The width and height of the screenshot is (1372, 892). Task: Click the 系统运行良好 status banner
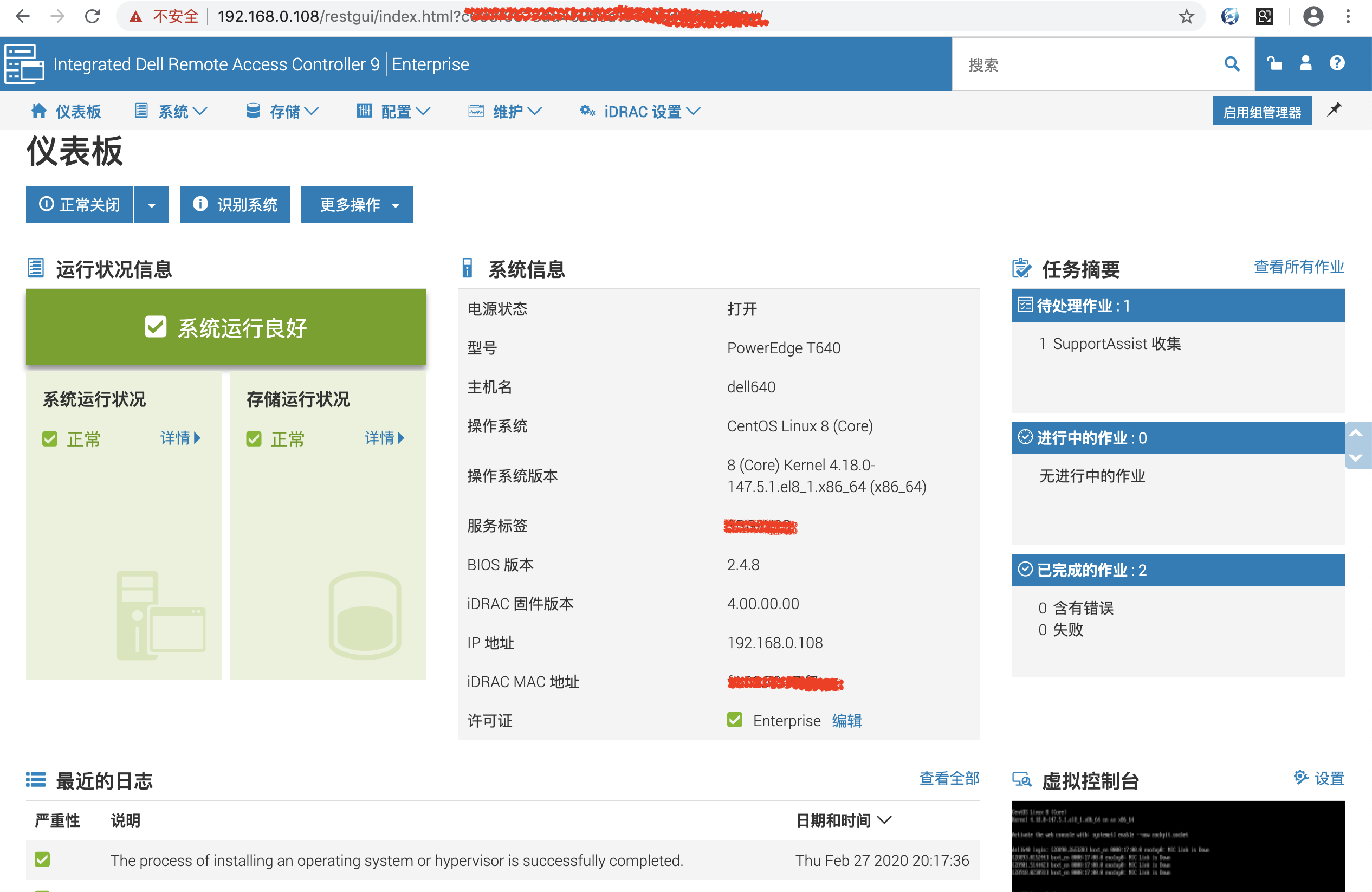click(x=226, y=327)
